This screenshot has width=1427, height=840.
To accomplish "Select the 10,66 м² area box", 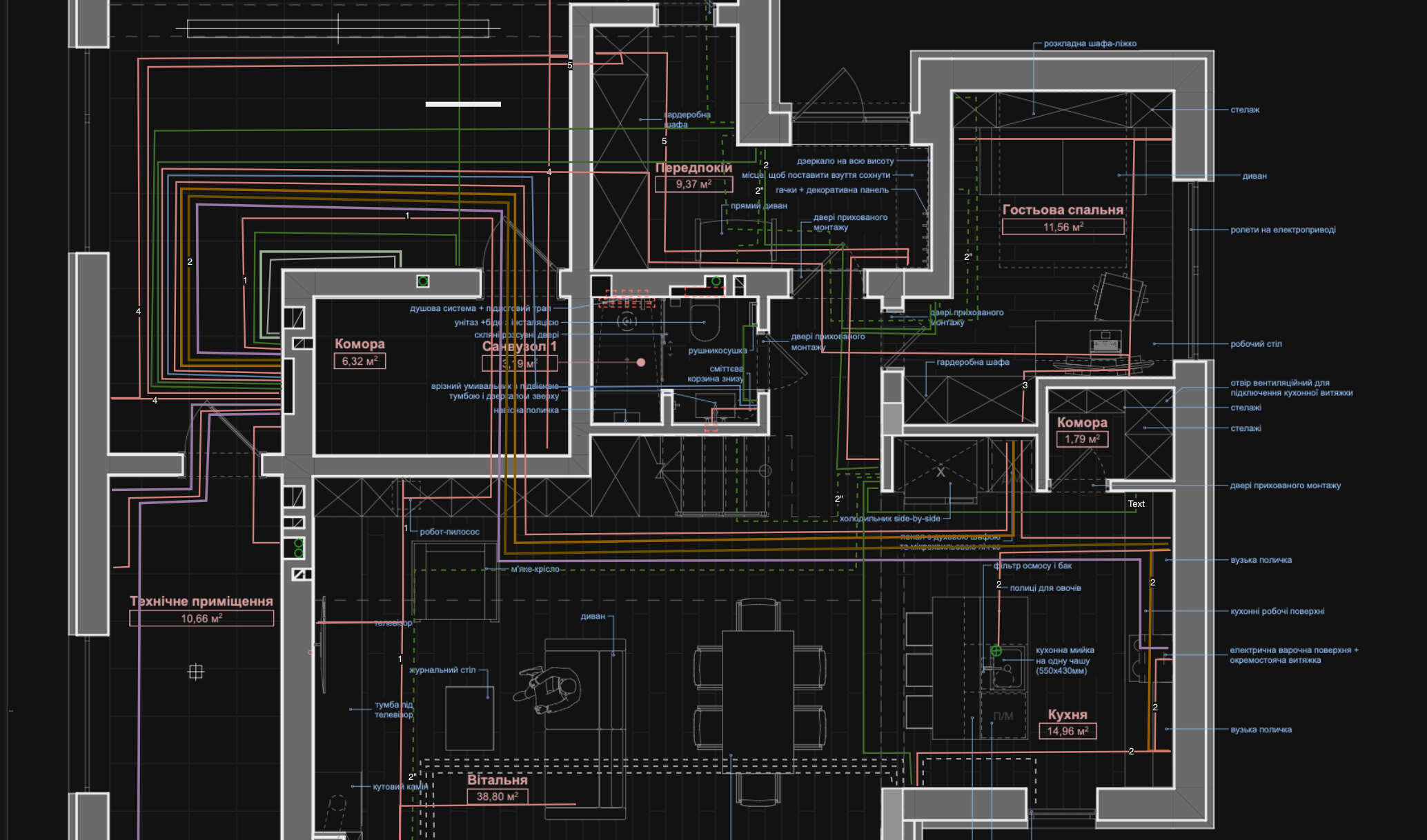I will pyautogui.click(x=201, y=619).
